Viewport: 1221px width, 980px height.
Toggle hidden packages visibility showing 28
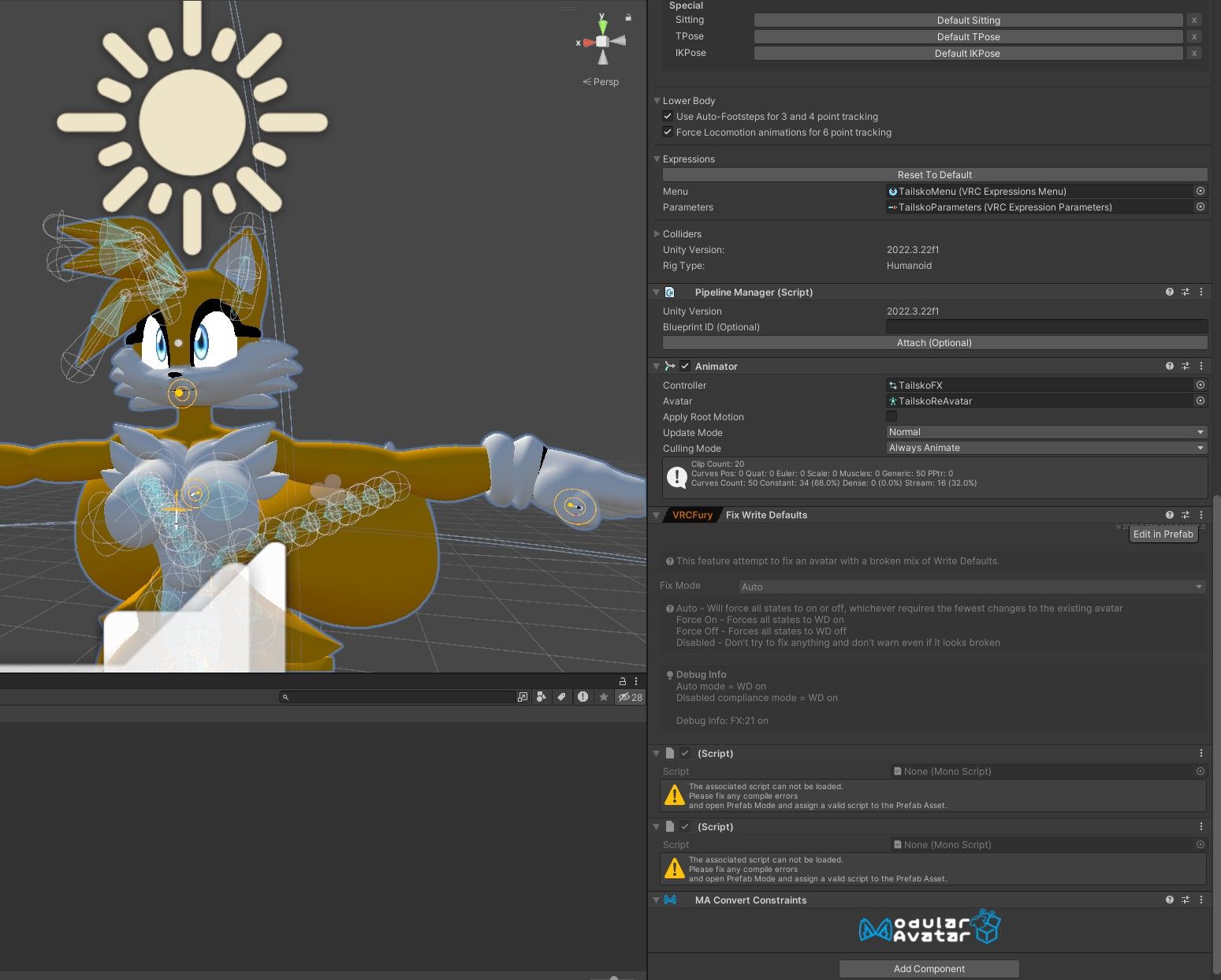coord(631,697)
